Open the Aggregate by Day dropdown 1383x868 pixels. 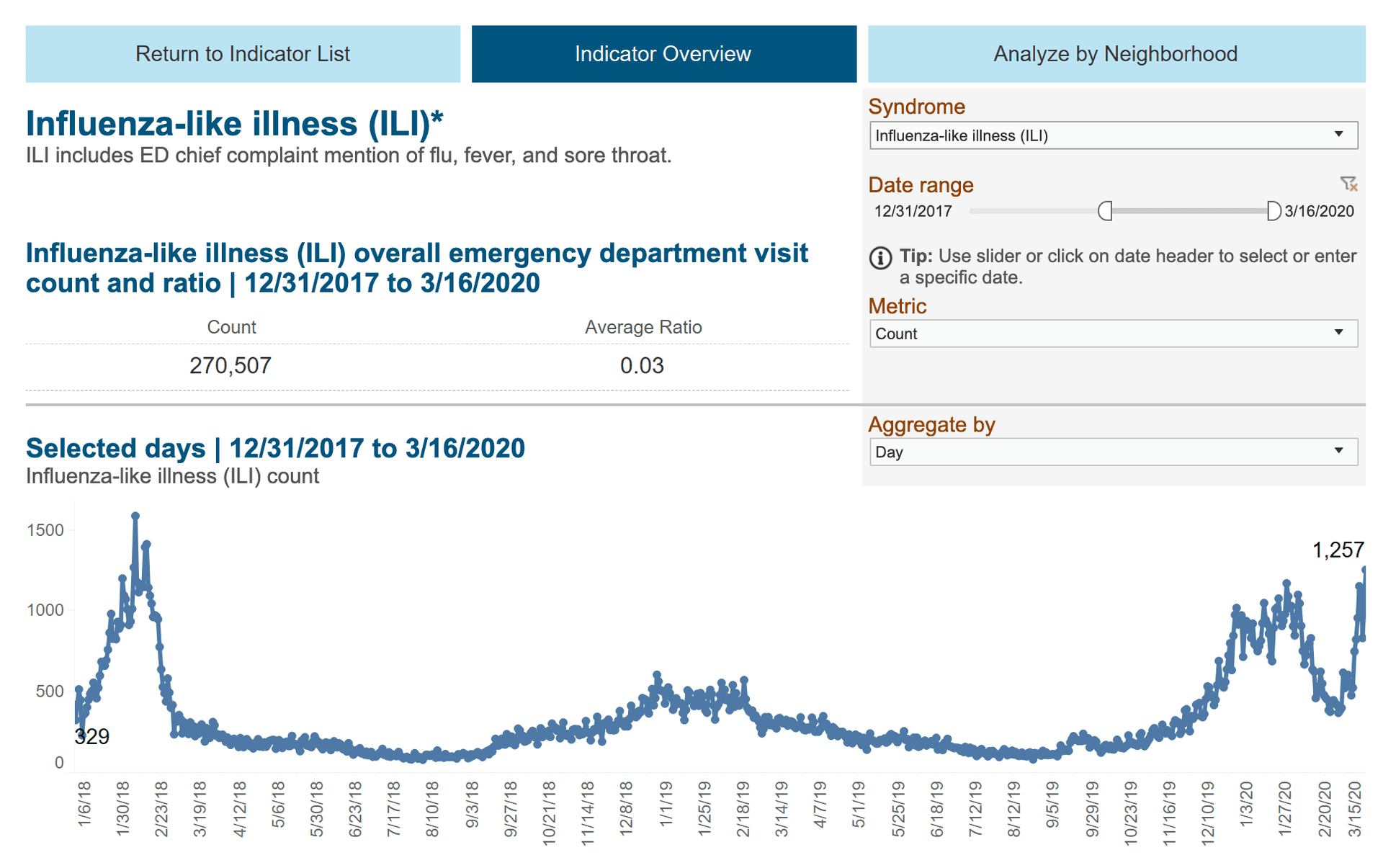(1112, 452)
